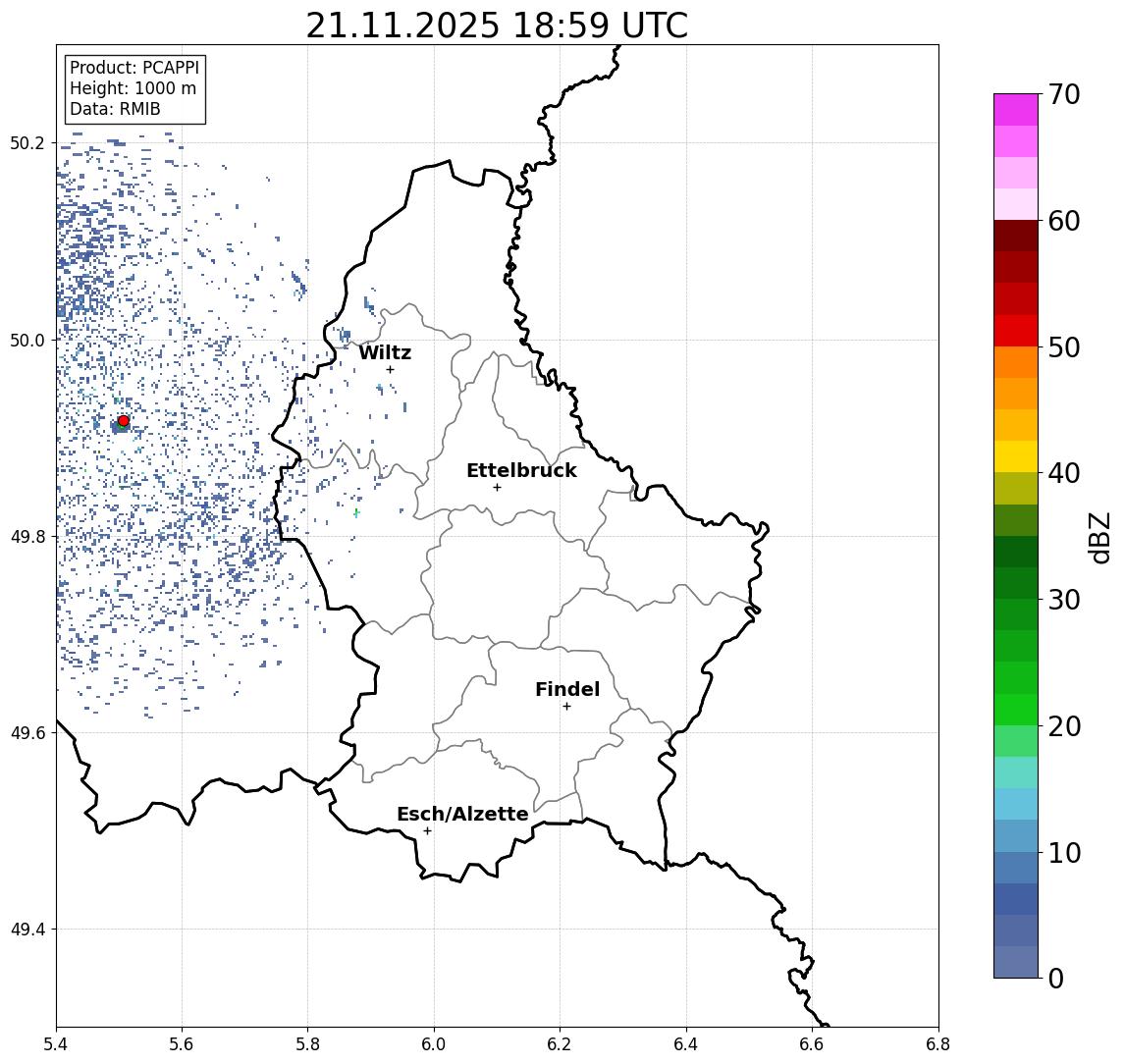
Task: Click the colorbar tick label 40
Action: click(1064, 473)
